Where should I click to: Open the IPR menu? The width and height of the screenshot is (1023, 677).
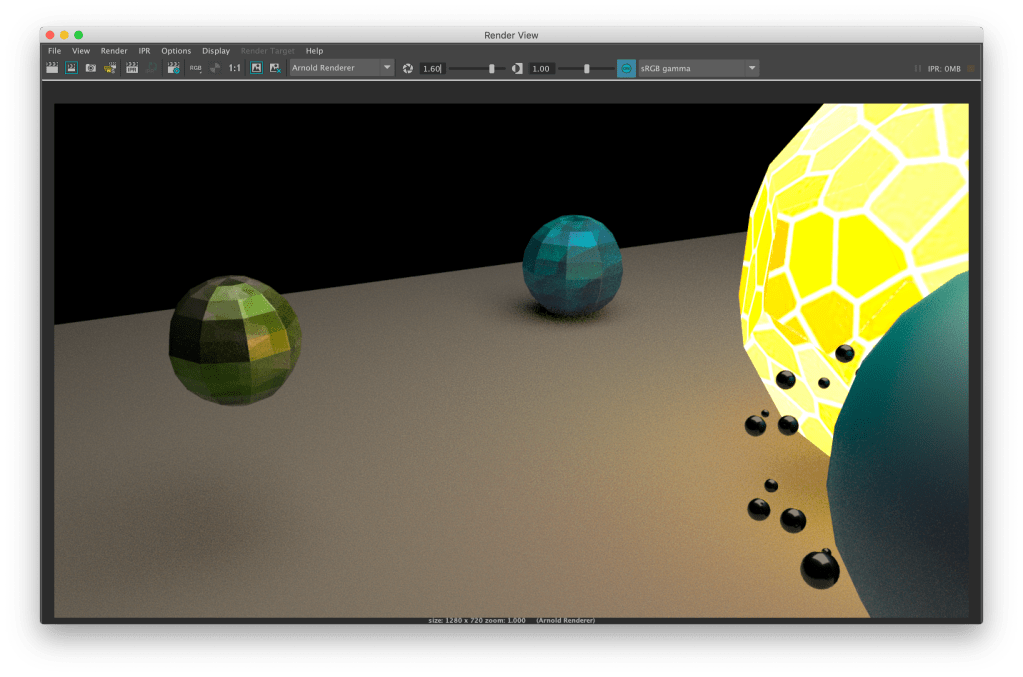[x=144, y=50]
